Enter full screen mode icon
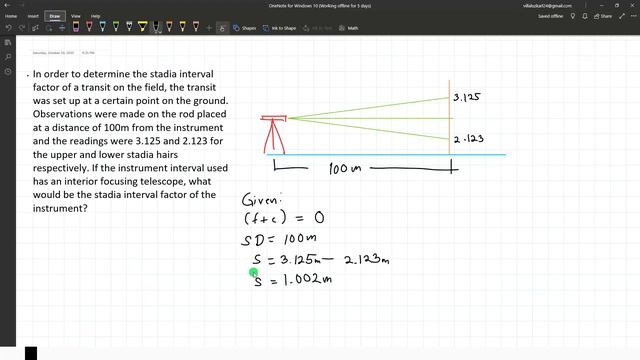640x360 pixels. click(x=622, y=16)
